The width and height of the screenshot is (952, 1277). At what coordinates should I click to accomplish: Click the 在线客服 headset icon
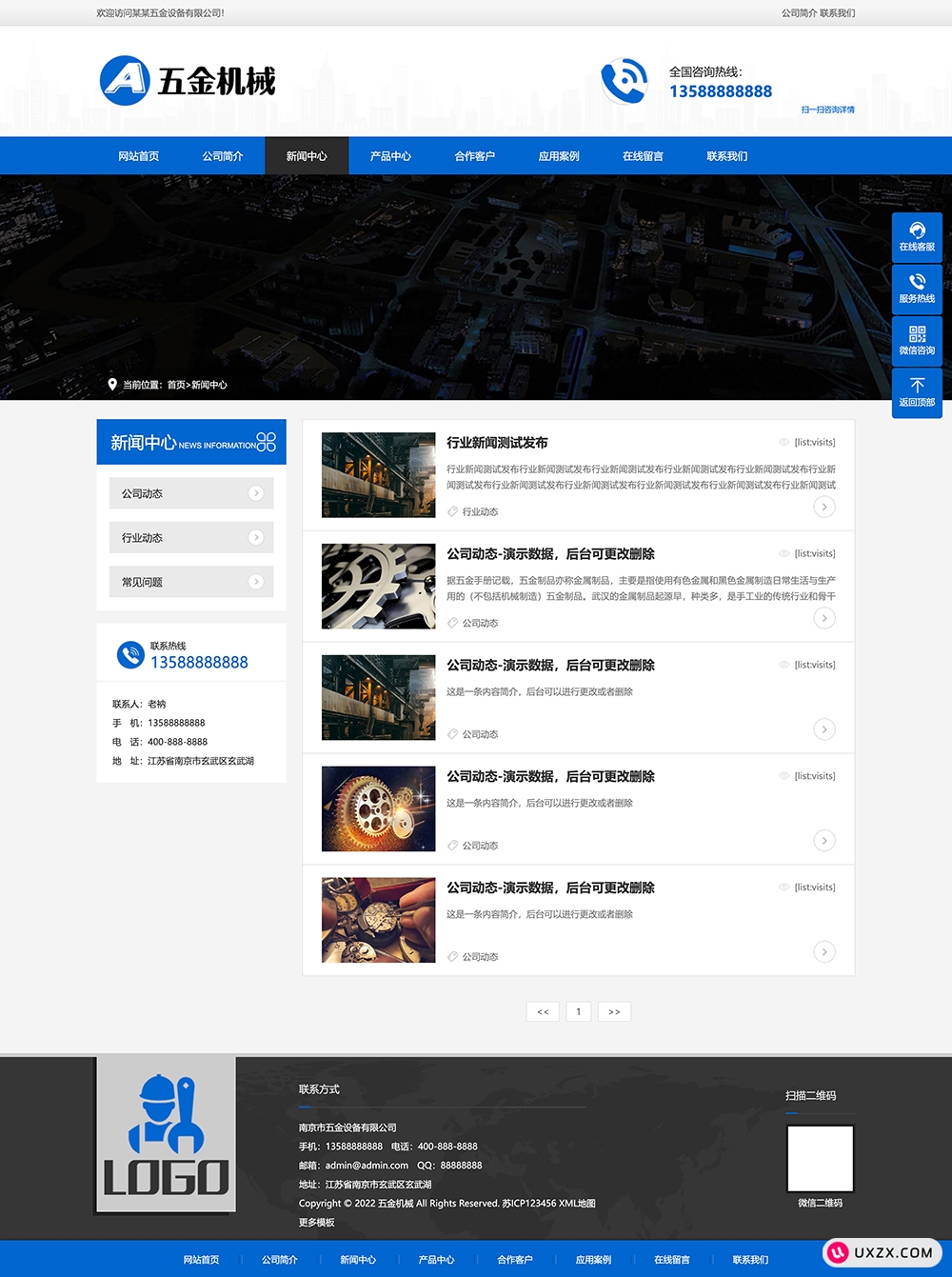[x=917, y=230]
